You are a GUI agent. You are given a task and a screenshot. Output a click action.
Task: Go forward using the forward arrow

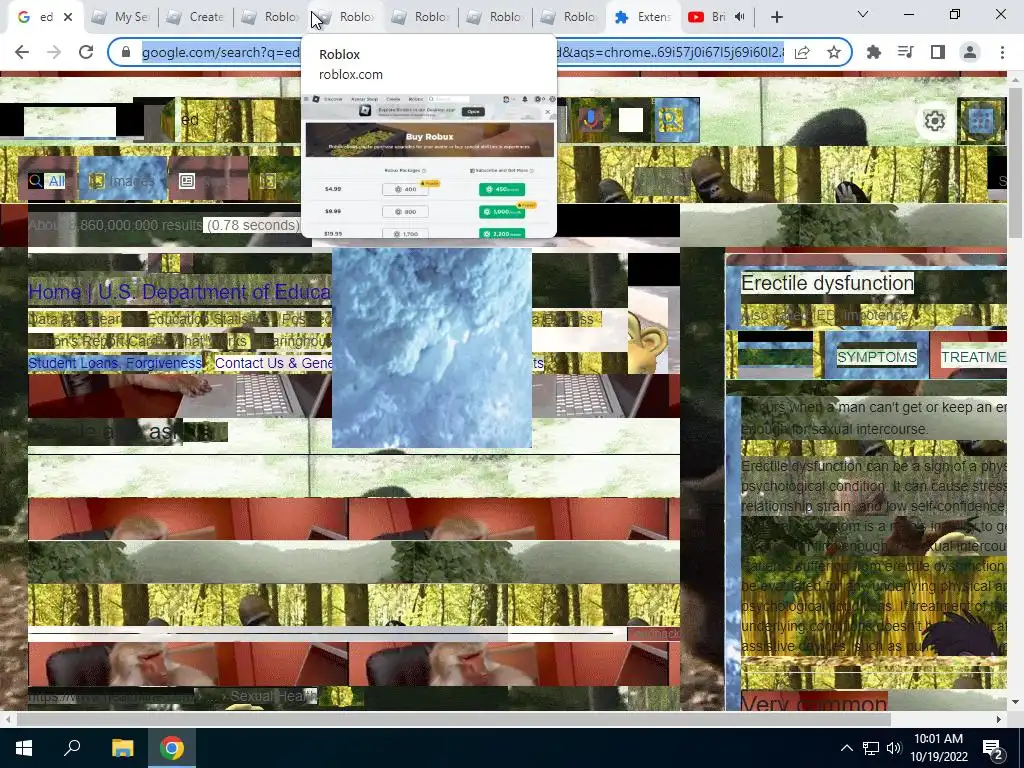[54, 52]
